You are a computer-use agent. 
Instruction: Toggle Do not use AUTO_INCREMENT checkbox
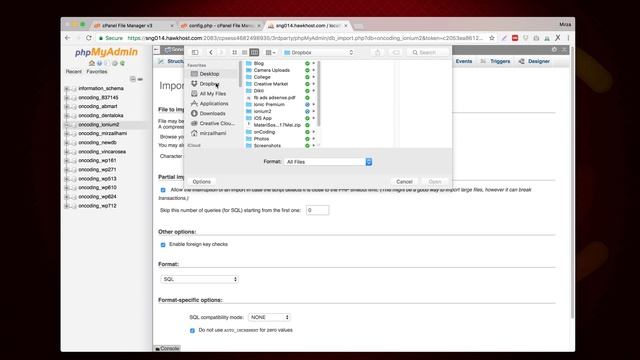(x=192, y=330)
